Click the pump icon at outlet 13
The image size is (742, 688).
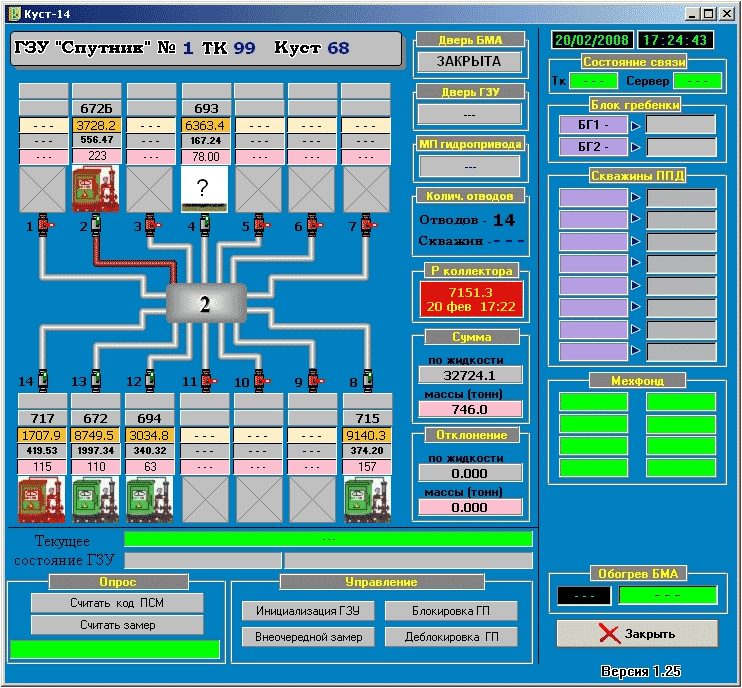[x=96, y=499]
